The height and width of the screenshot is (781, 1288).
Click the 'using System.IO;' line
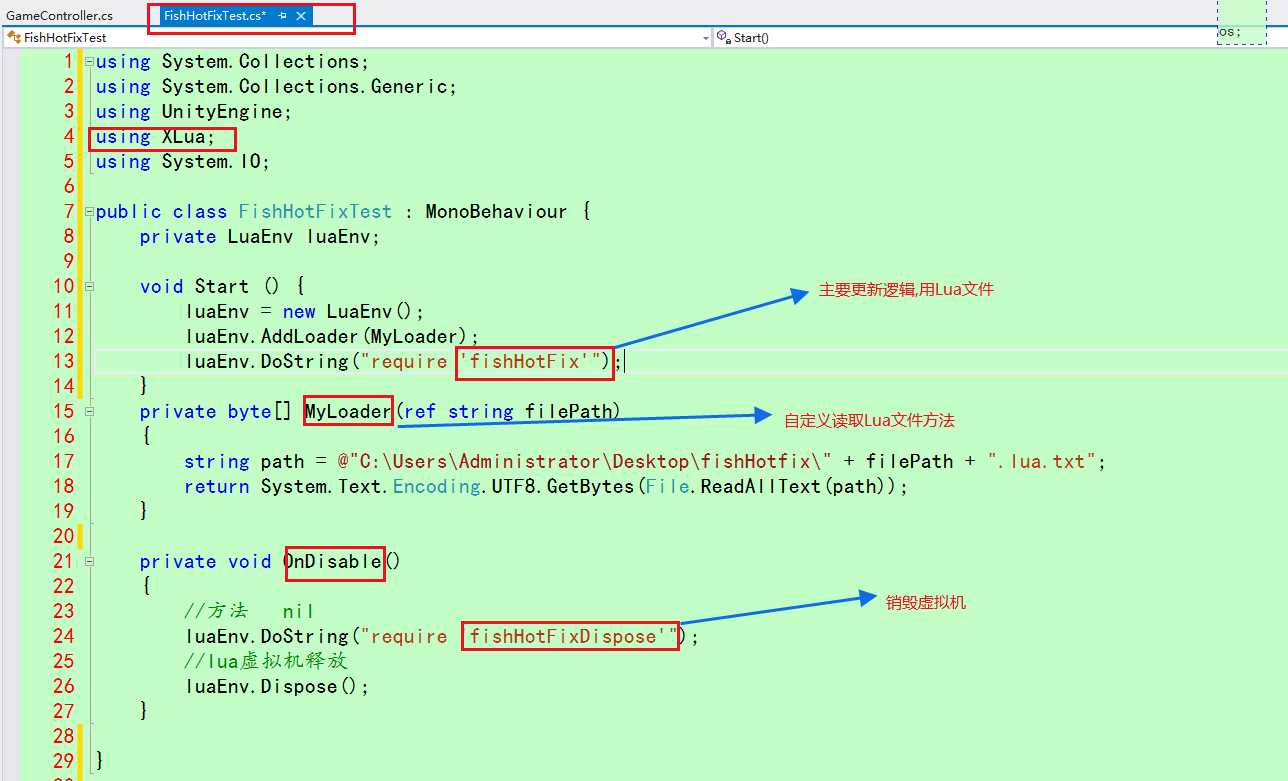coord(183,161)
